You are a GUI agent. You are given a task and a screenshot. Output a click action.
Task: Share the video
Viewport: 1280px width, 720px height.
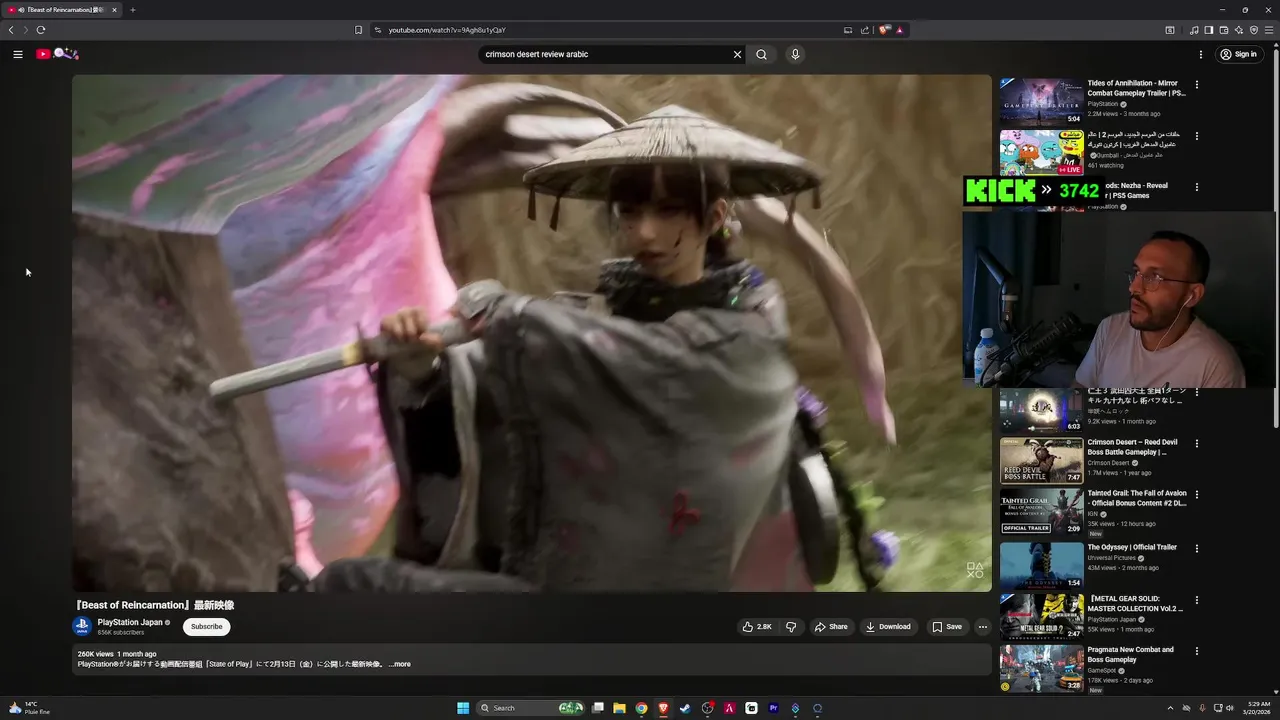pos(831,627)
